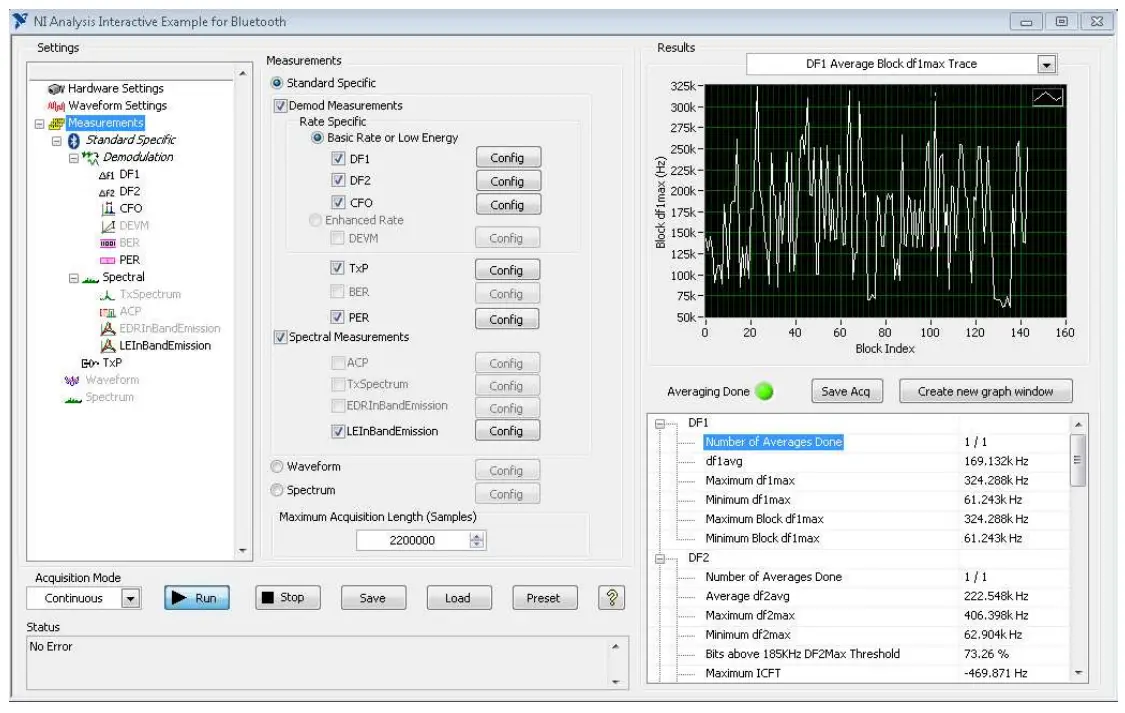Select the Waveform radio button
This screenshot has width=1125, height=713.
pyautogui.click(x=277, y=467)
